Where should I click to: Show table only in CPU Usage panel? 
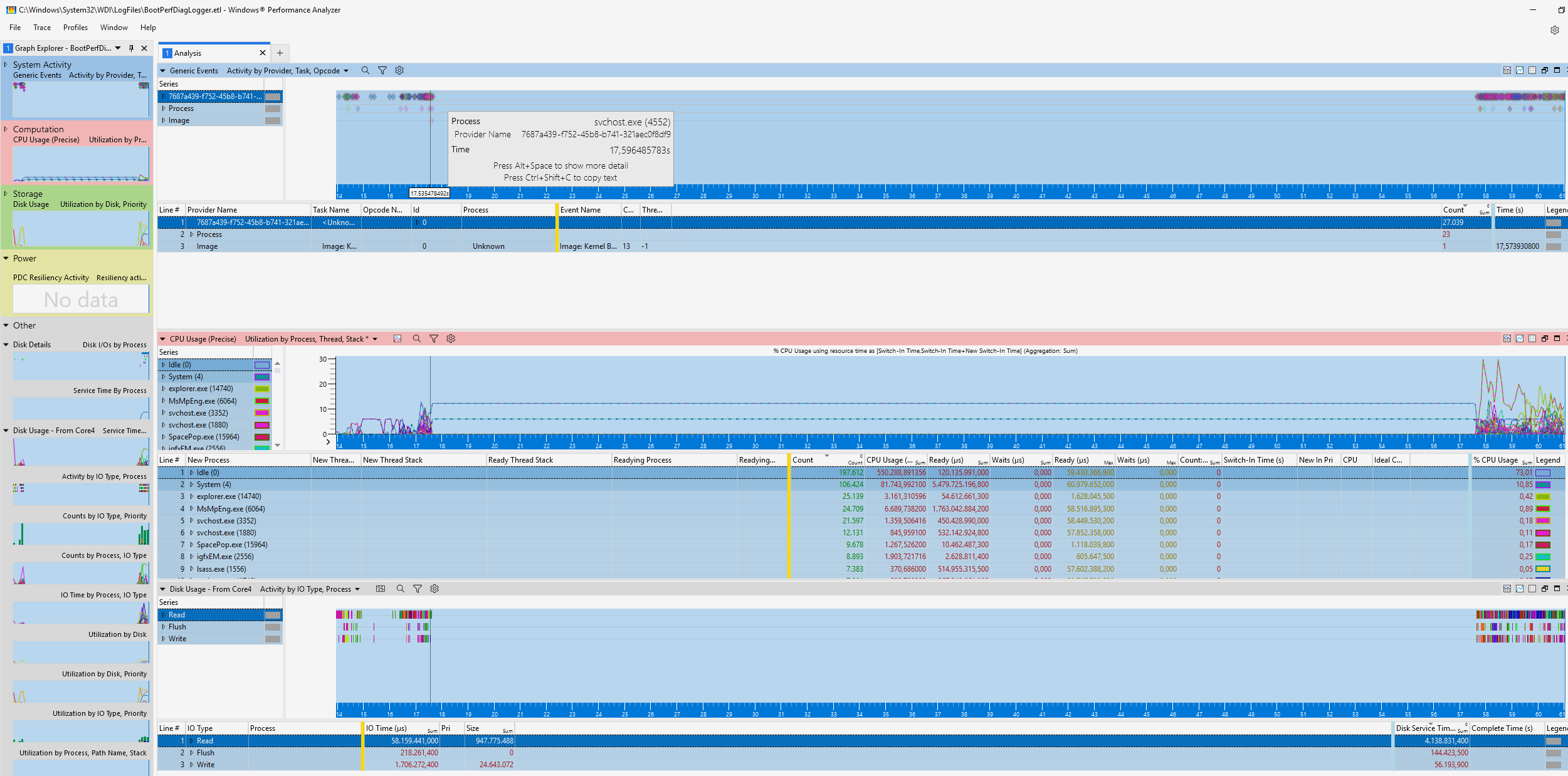click(x=1532, y=339)
